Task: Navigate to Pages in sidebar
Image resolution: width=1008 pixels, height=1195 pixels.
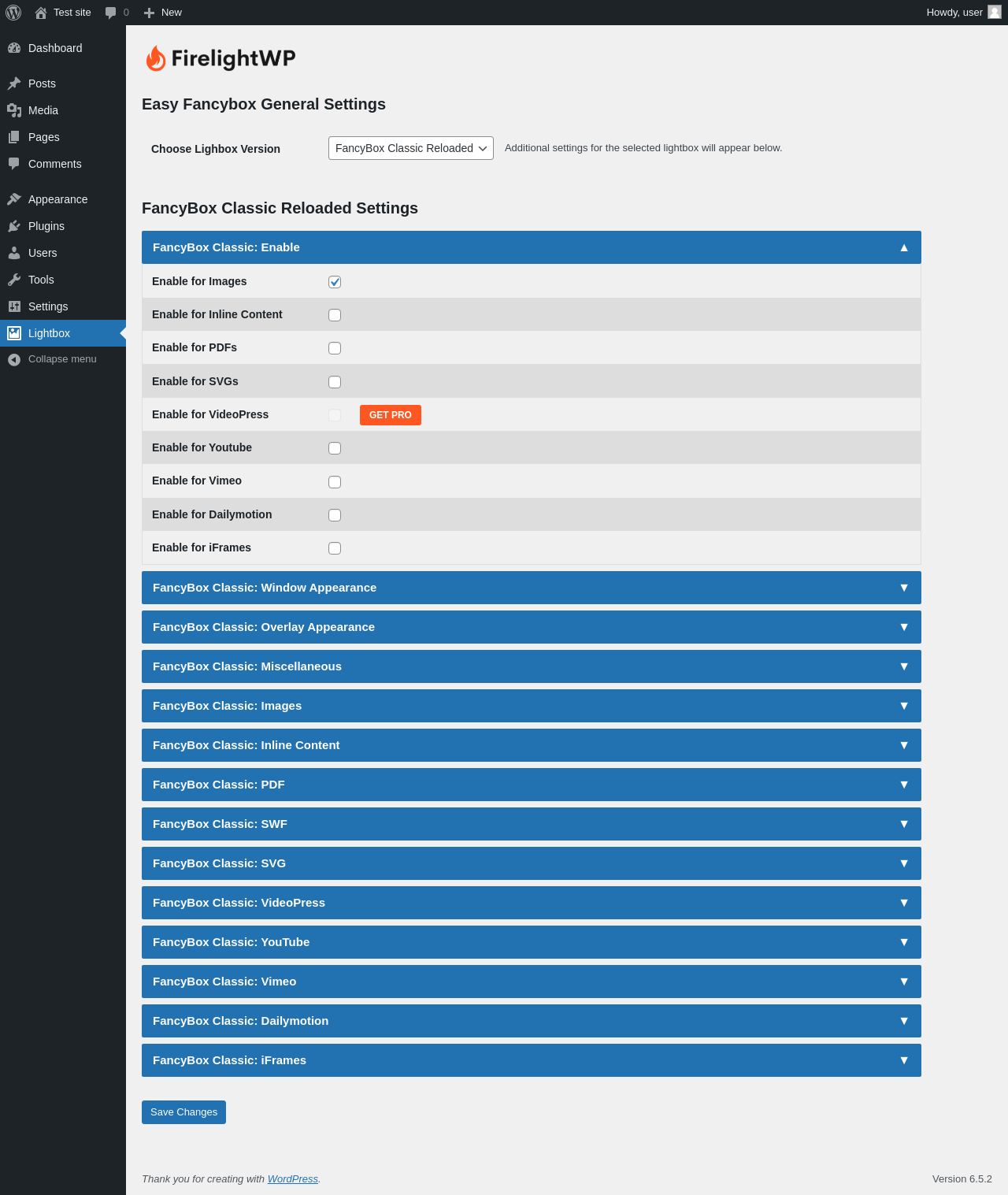Action: (x=63, y=137)
